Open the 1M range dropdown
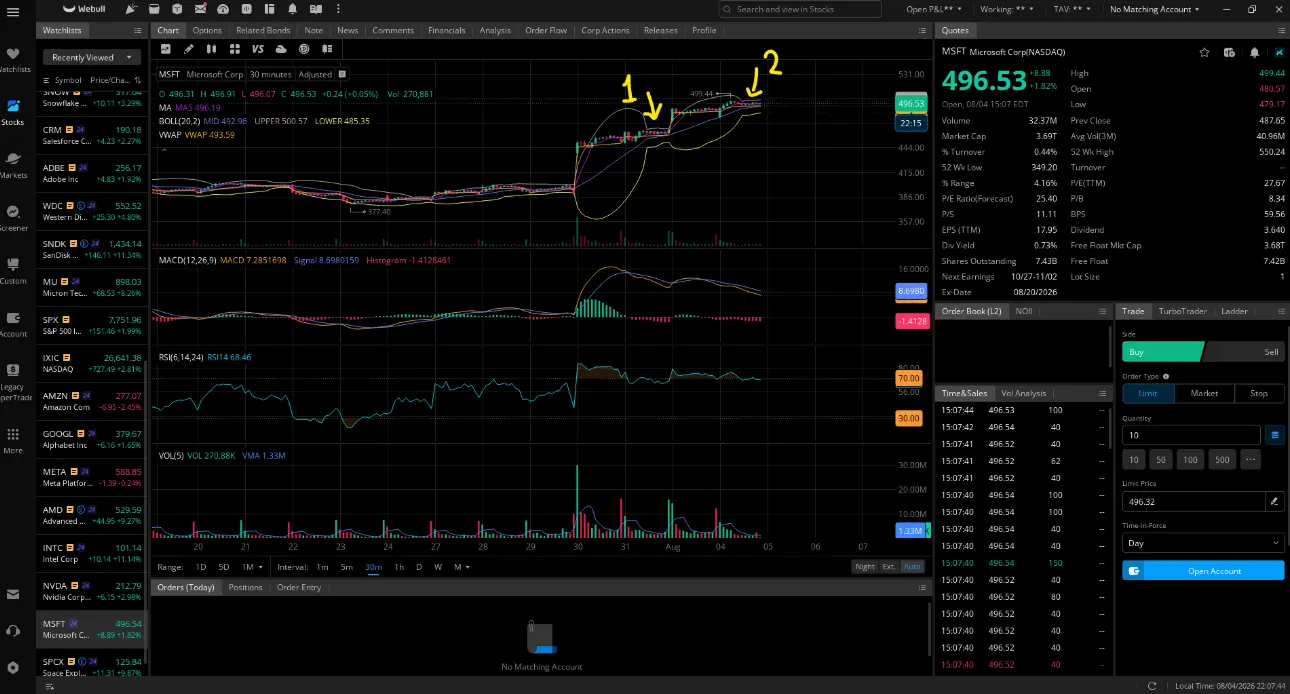This screenshot has height=694, width=1290. point(251,567)
